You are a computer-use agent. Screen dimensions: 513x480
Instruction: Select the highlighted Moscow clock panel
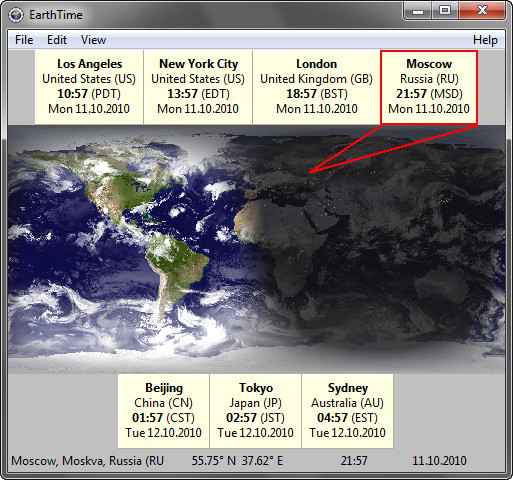[429, 87]
